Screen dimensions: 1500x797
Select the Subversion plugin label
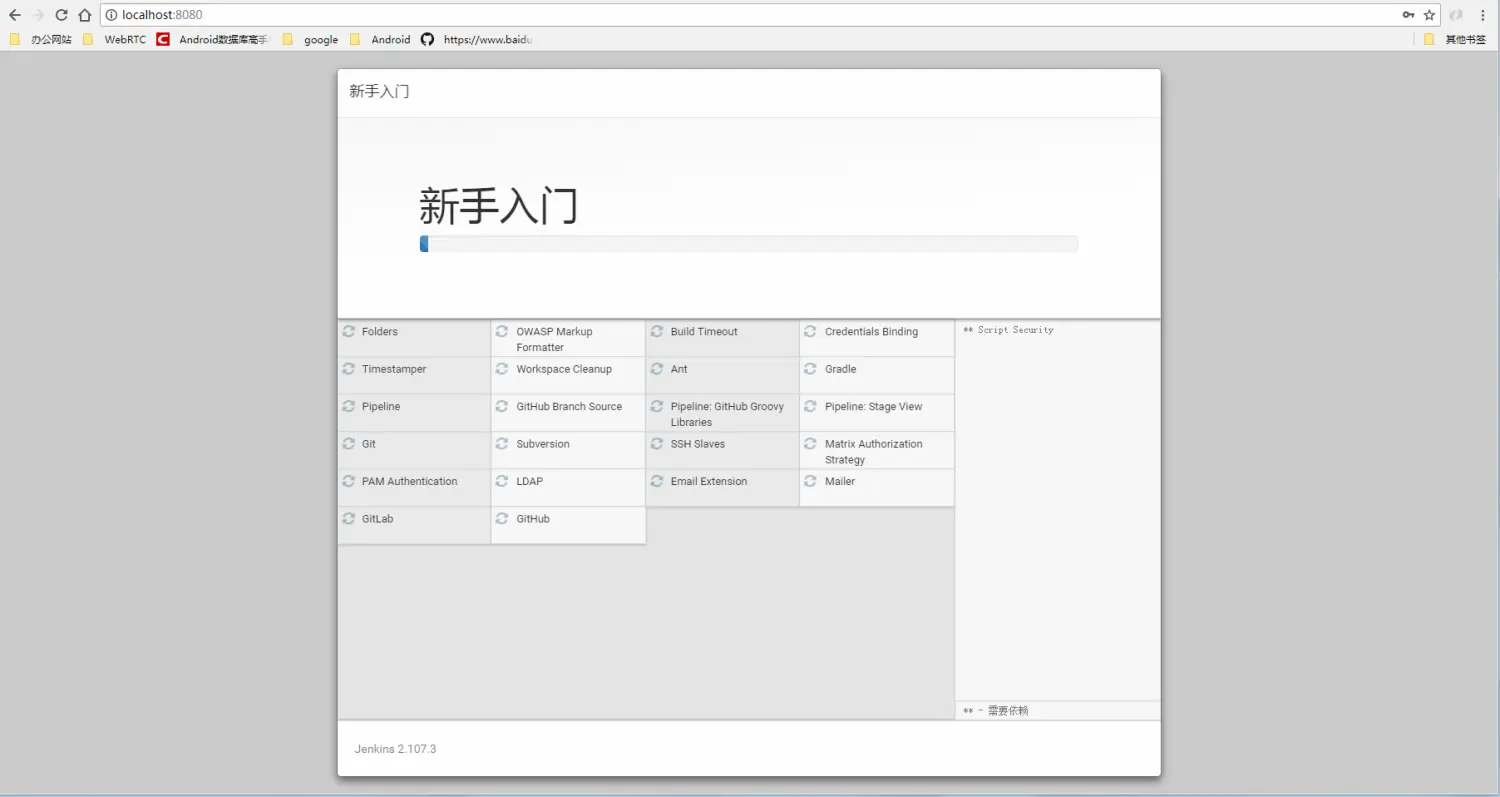point(543,444)
